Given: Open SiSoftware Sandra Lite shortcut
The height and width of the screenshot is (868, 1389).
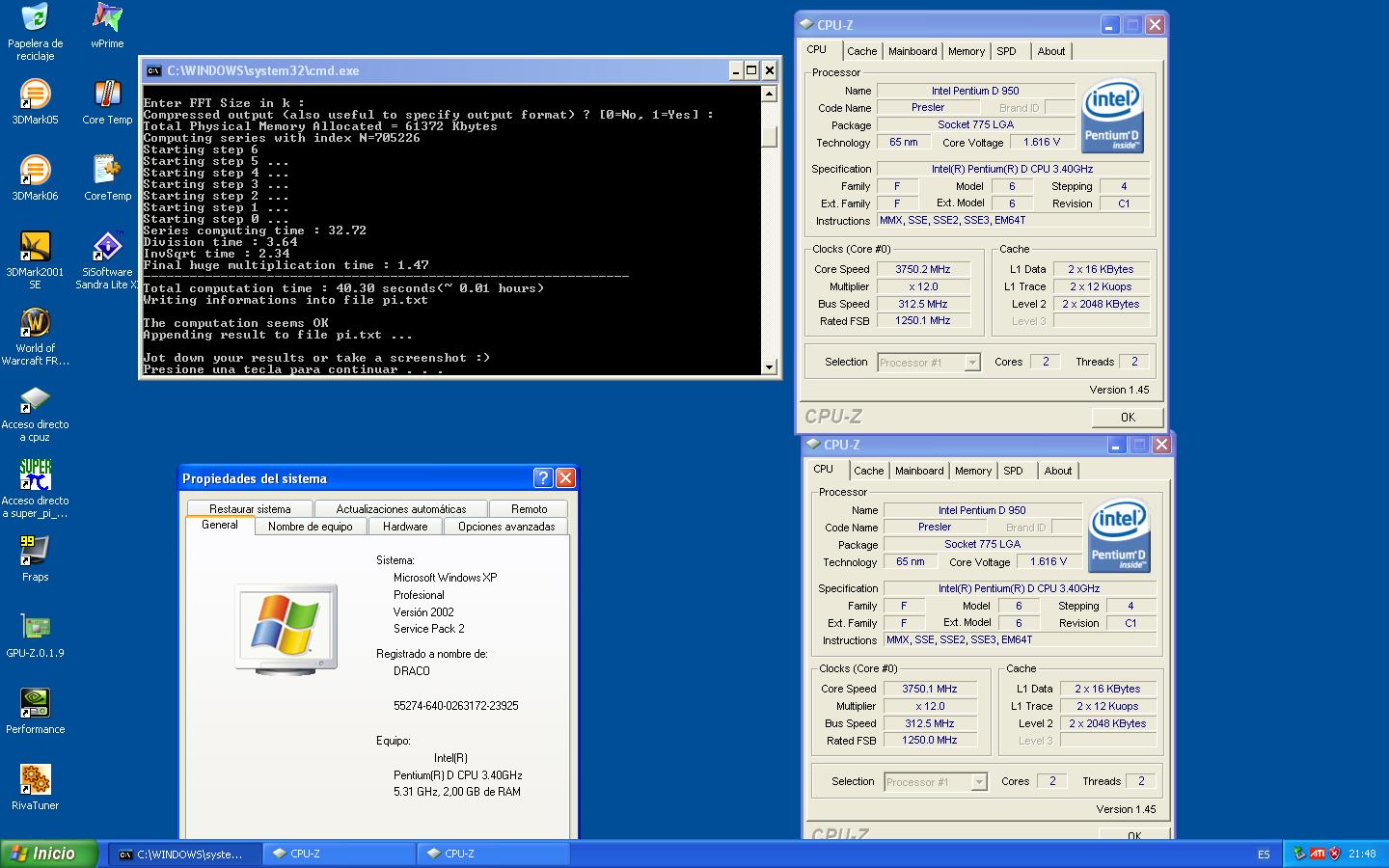Looking at the screenshot, I should tap(107, 247).
